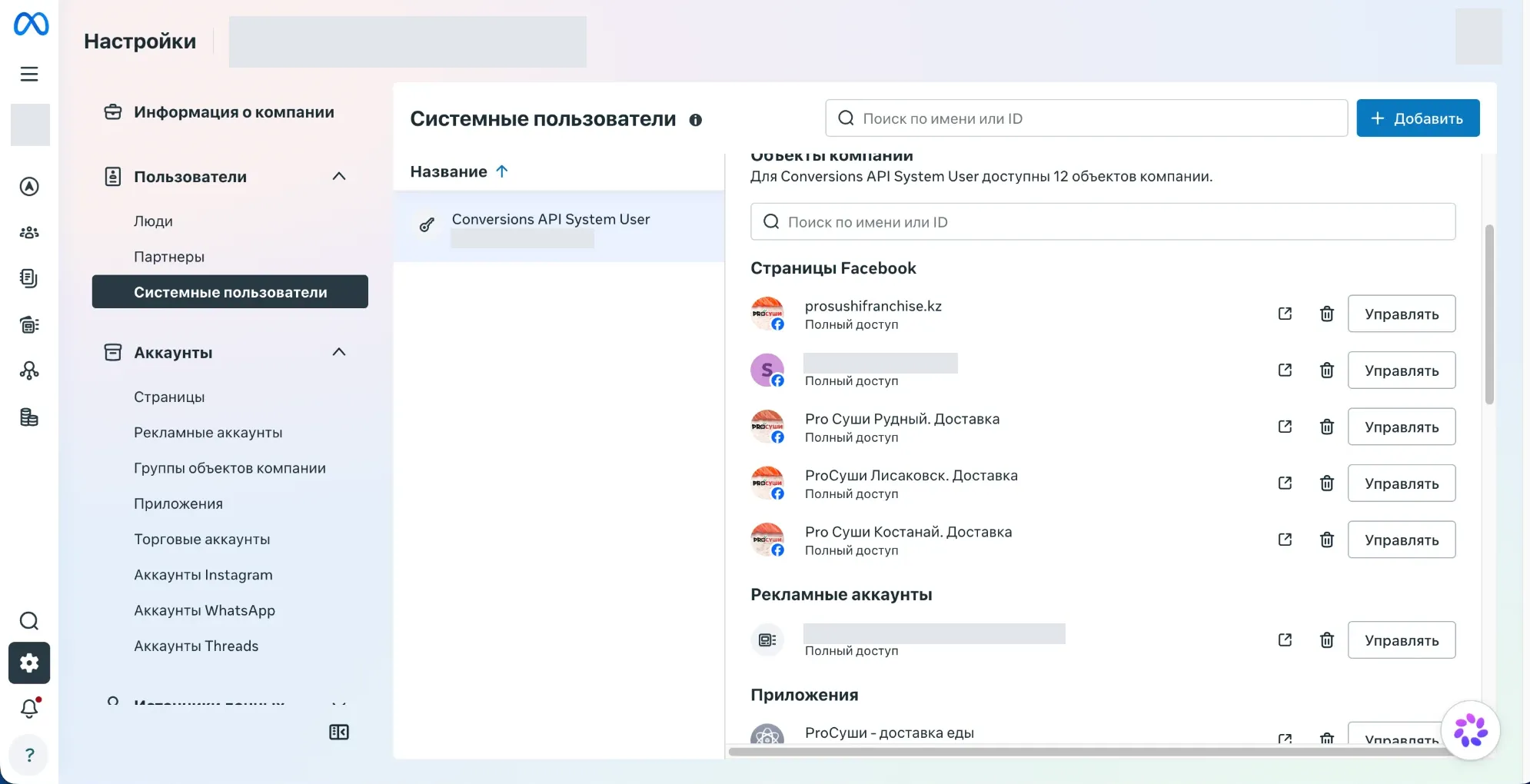Image resolution: width=1530 pixels, height=784 pixels.
Task: Open the Events Manager nodes icon
Action: [29, 370]
